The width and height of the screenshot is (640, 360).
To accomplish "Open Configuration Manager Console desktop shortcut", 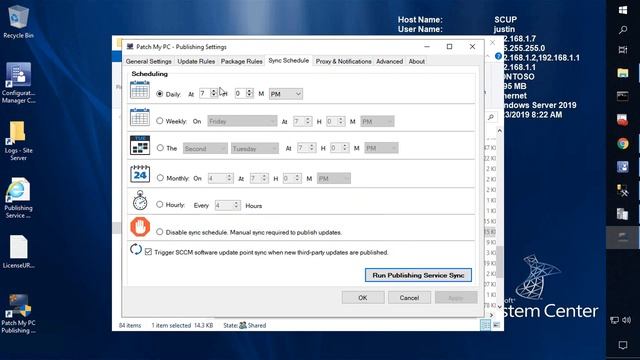I will 18,82.
